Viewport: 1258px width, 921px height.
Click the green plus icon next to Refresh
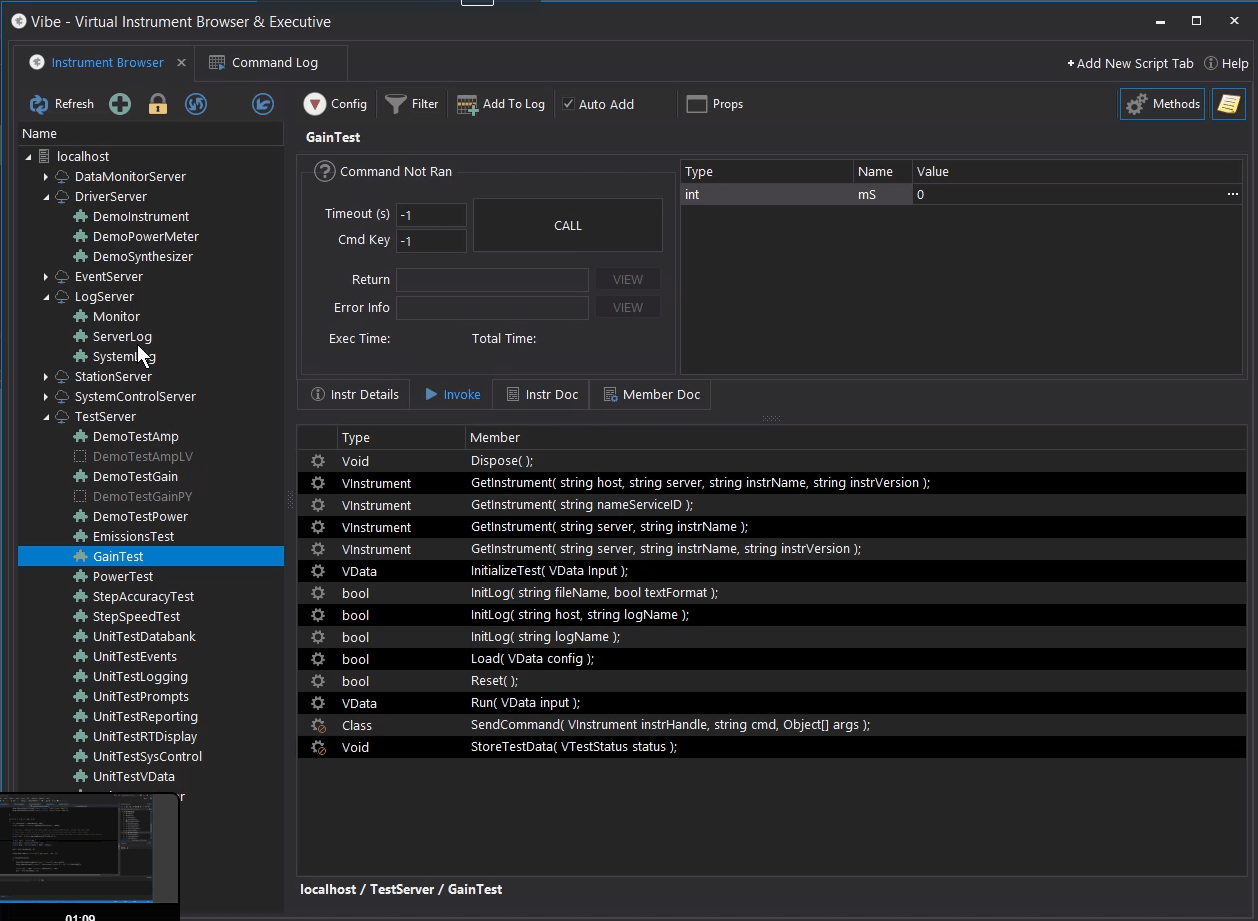point(119,103)
